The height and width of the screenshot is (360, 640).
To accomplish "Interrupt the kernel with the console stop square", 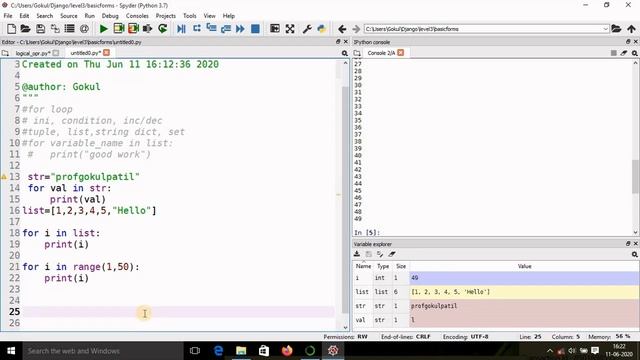I will [x=613, y=53].
